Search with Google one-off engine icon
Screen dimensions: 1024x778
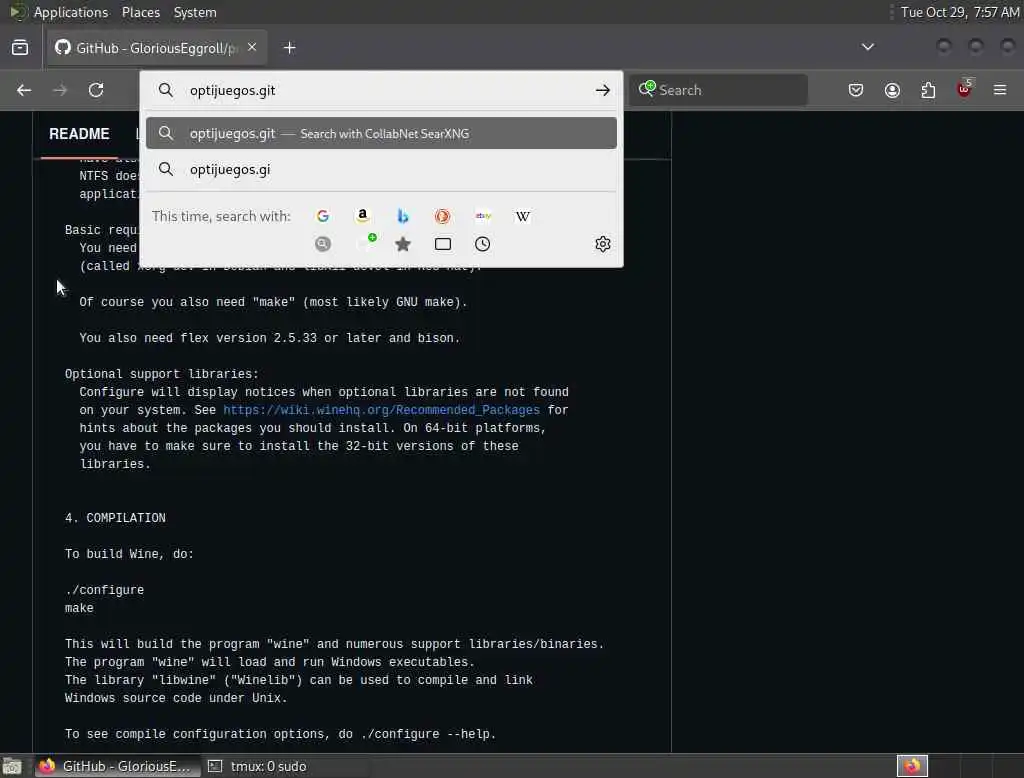pos(323,216)
